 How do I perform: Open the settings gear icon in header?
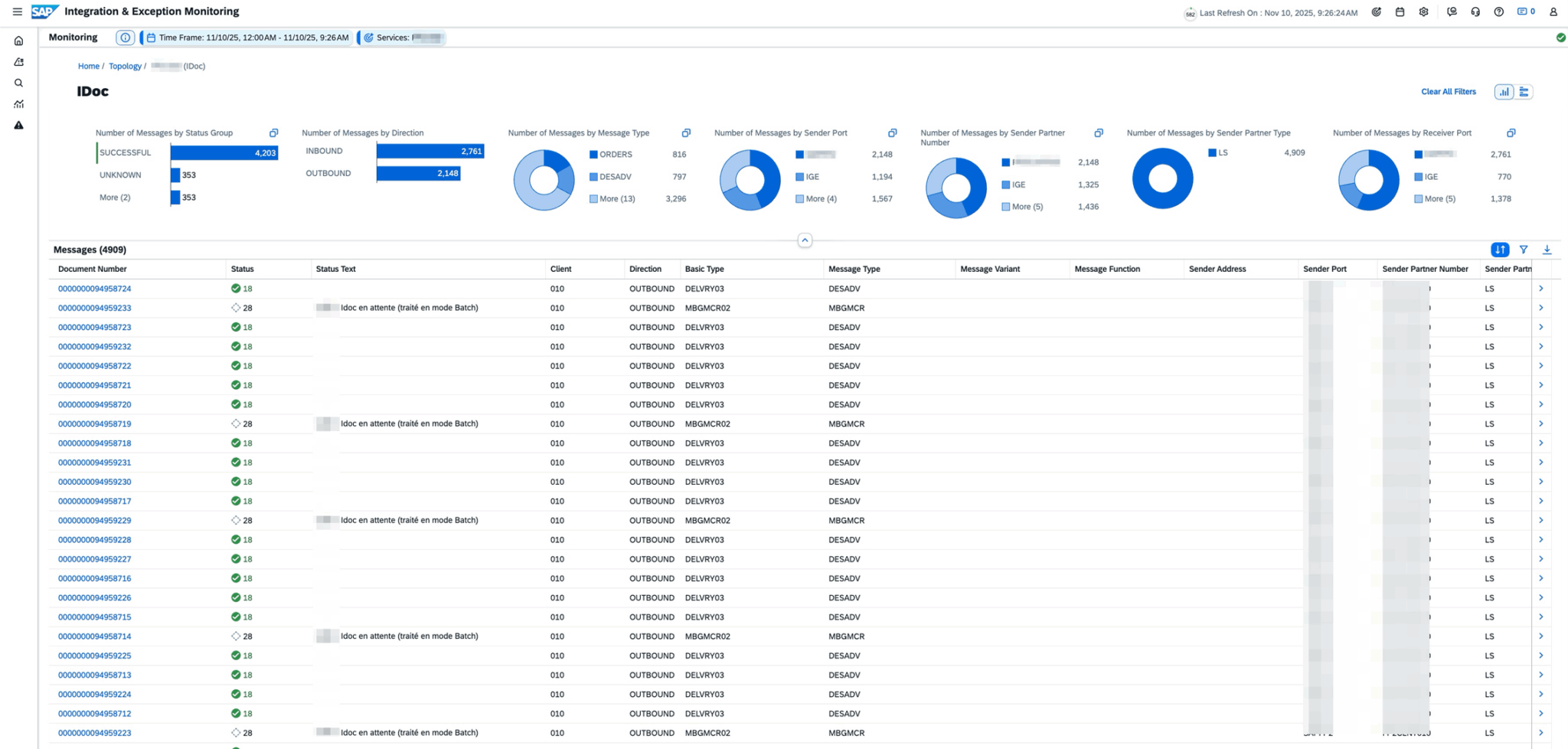(1423, 12)
